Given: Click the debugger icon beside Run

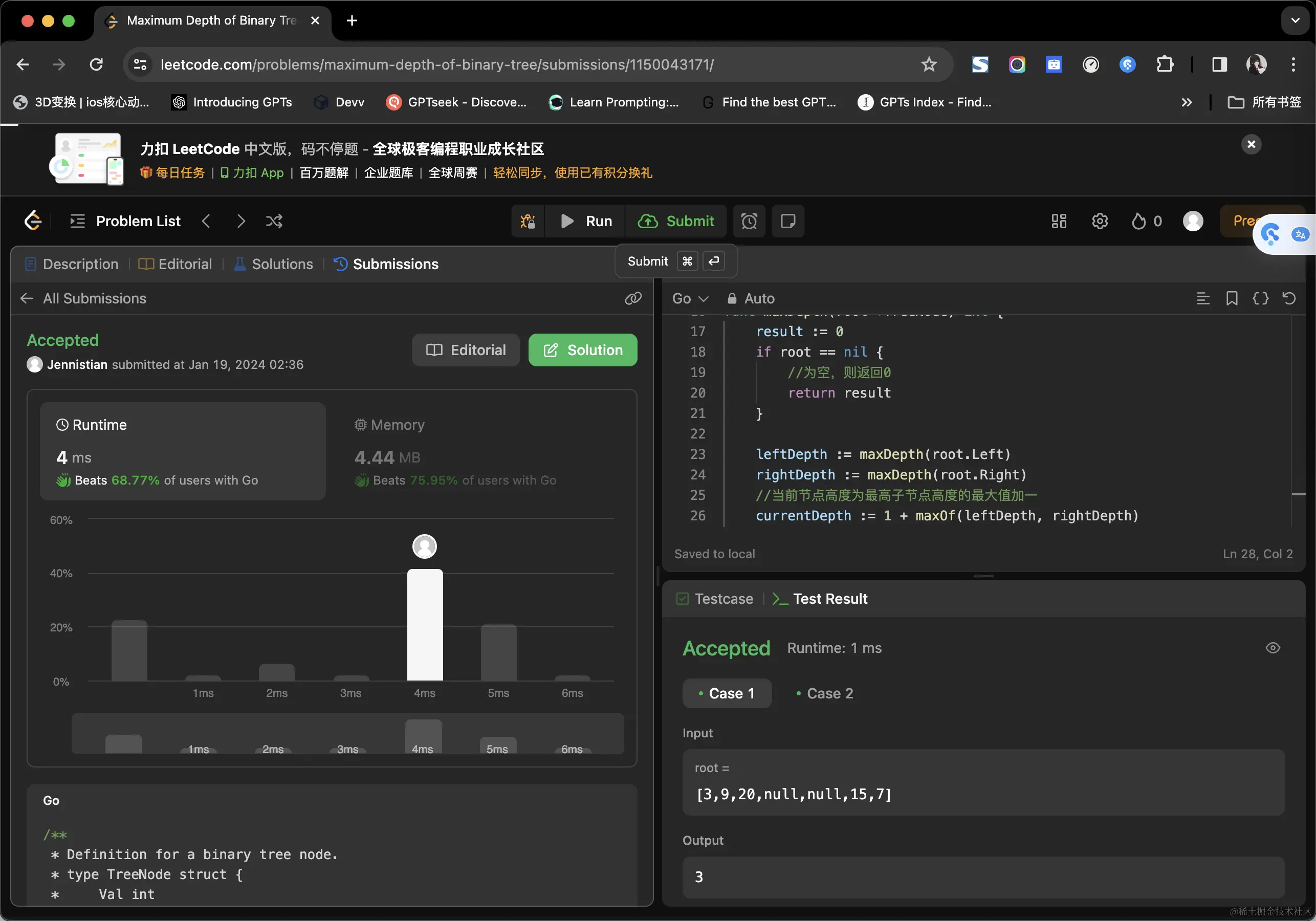Looking at the screenshot, I should 528,221.
